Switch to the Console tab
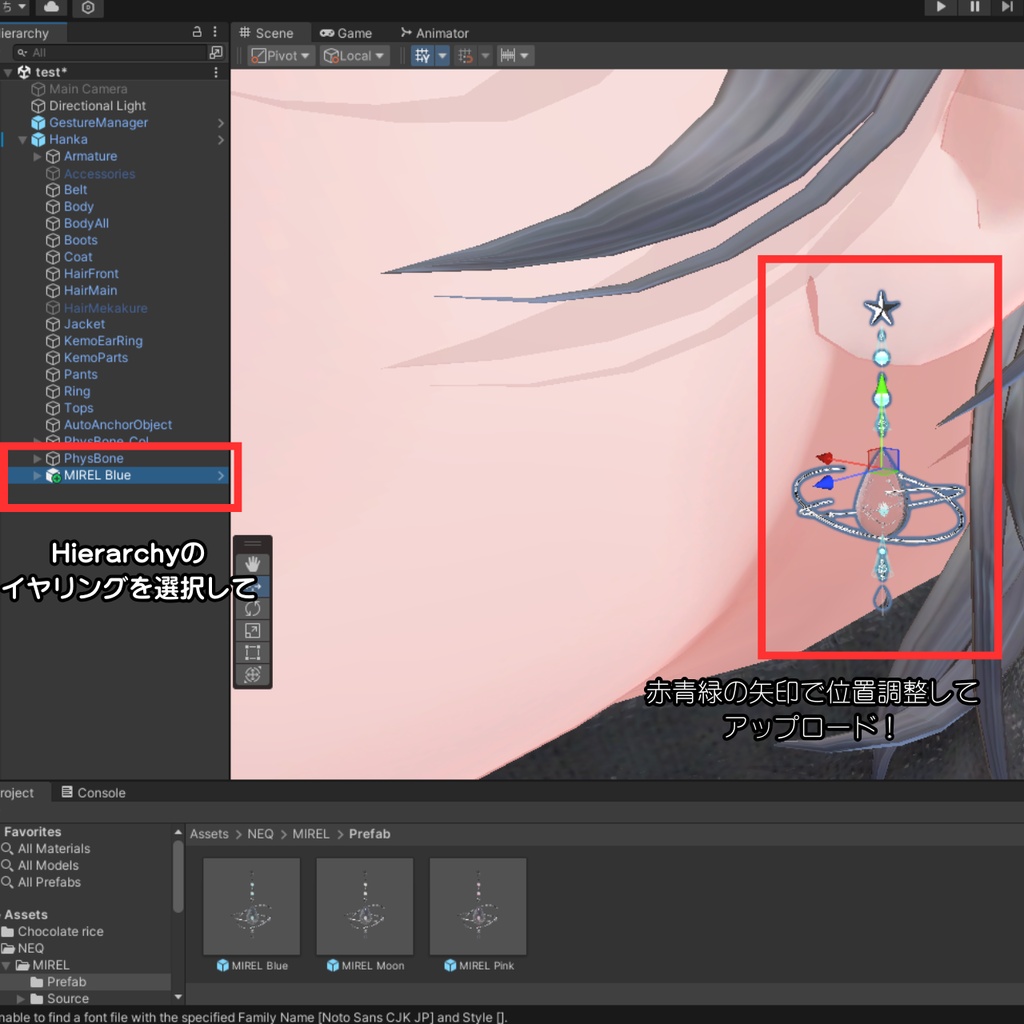1024x1024 pixels. [93, 792]
